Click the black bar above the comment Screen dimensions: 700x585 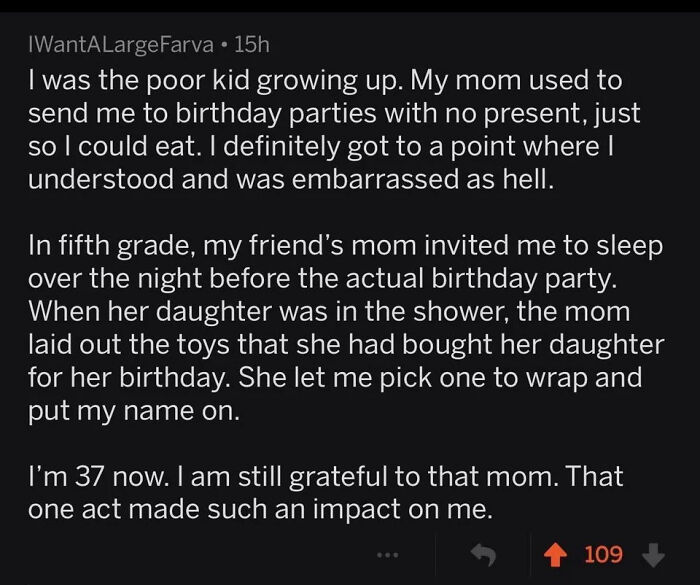click(x=350, y=8)
